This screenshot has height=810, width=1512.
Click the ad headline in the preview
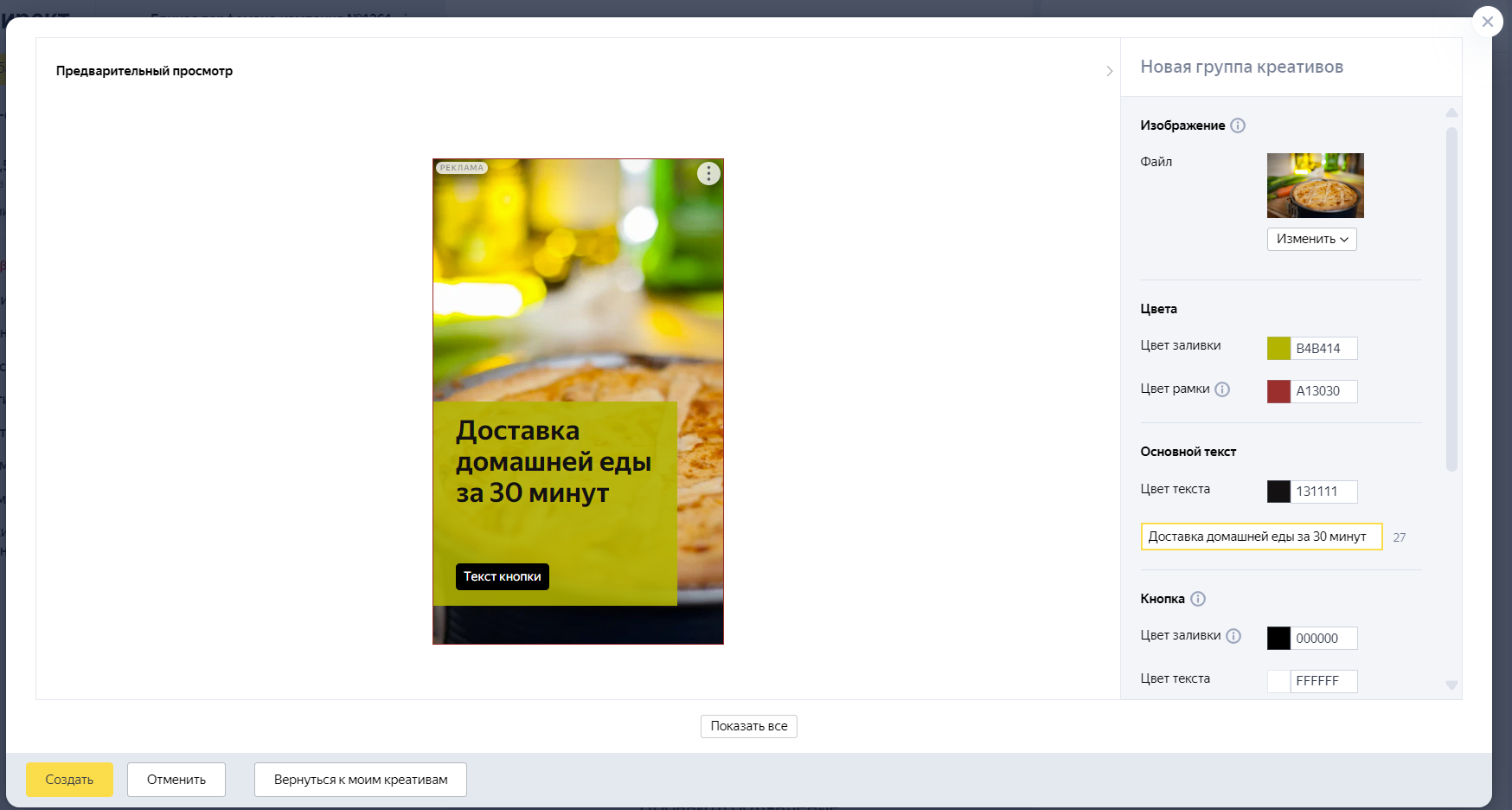point(554,461)
